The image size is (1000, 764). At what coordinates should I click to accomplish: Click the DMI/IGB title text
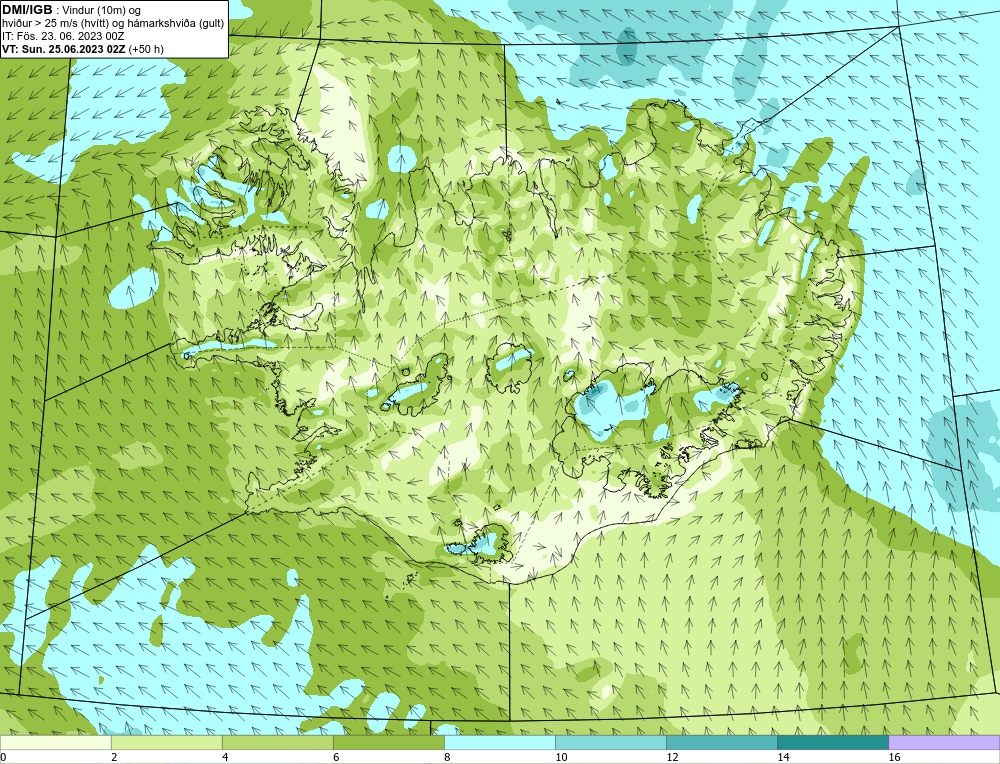pos(27,10)
